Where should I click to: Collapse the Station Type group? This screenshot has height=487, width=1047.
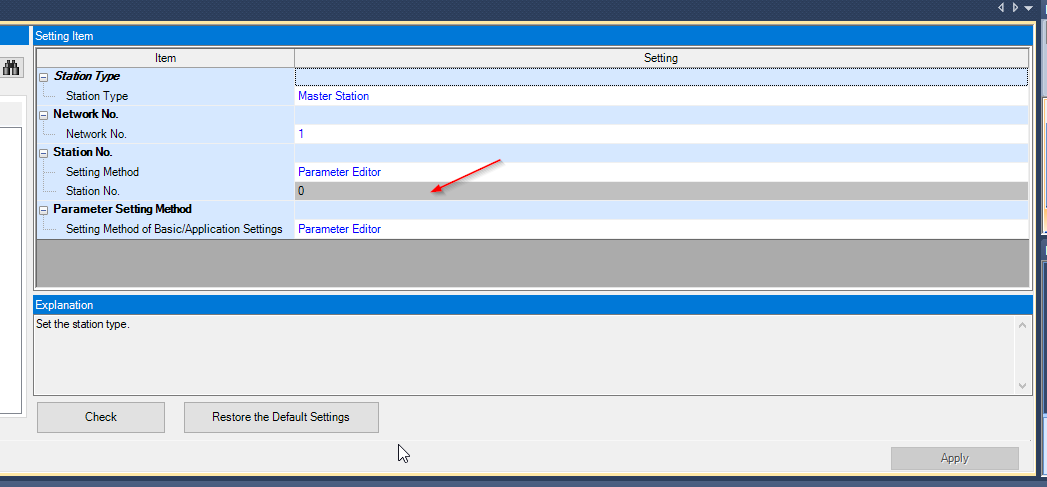44,77
